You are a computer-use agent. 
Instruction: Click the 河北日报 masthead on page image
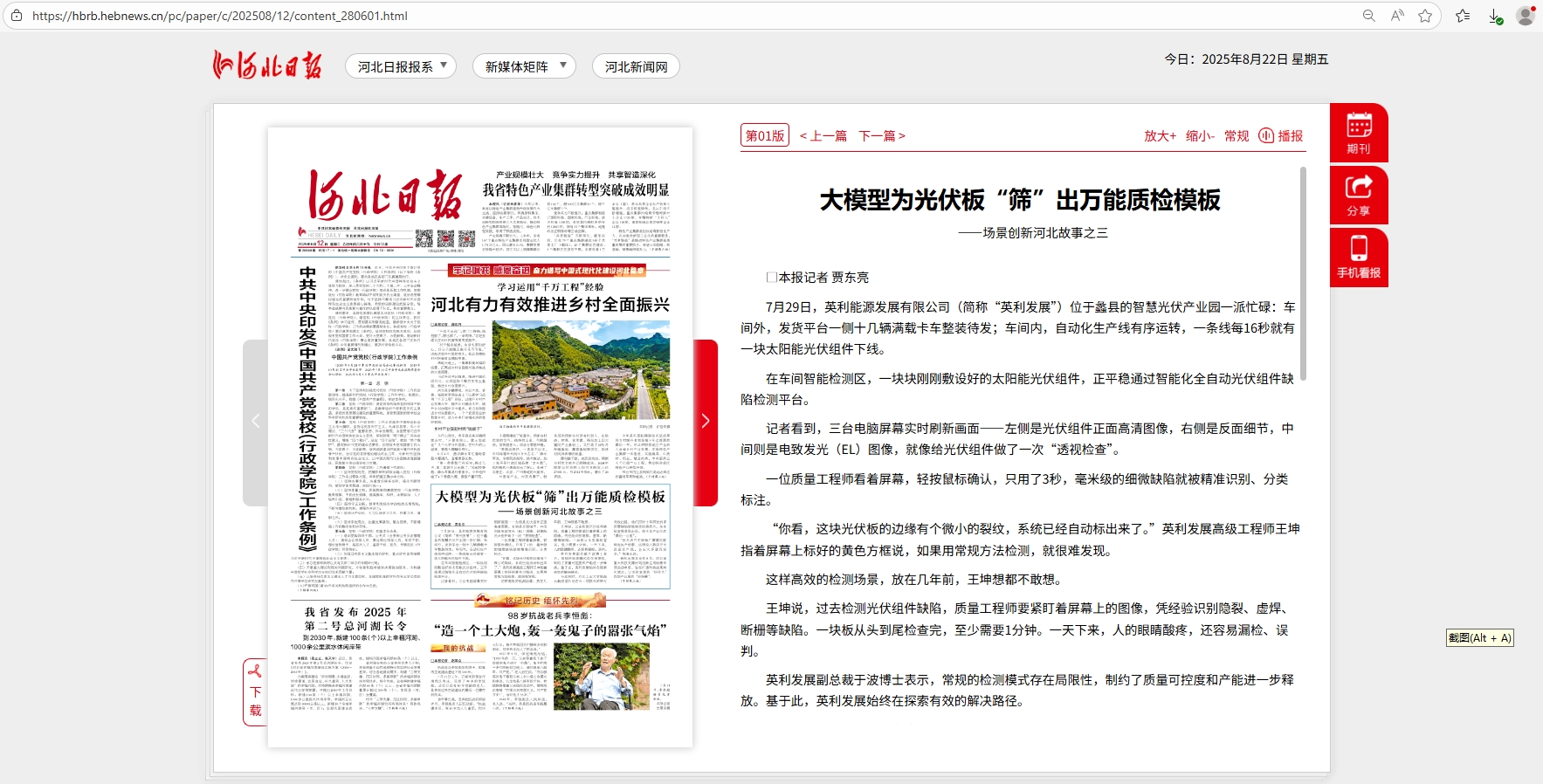384,194
